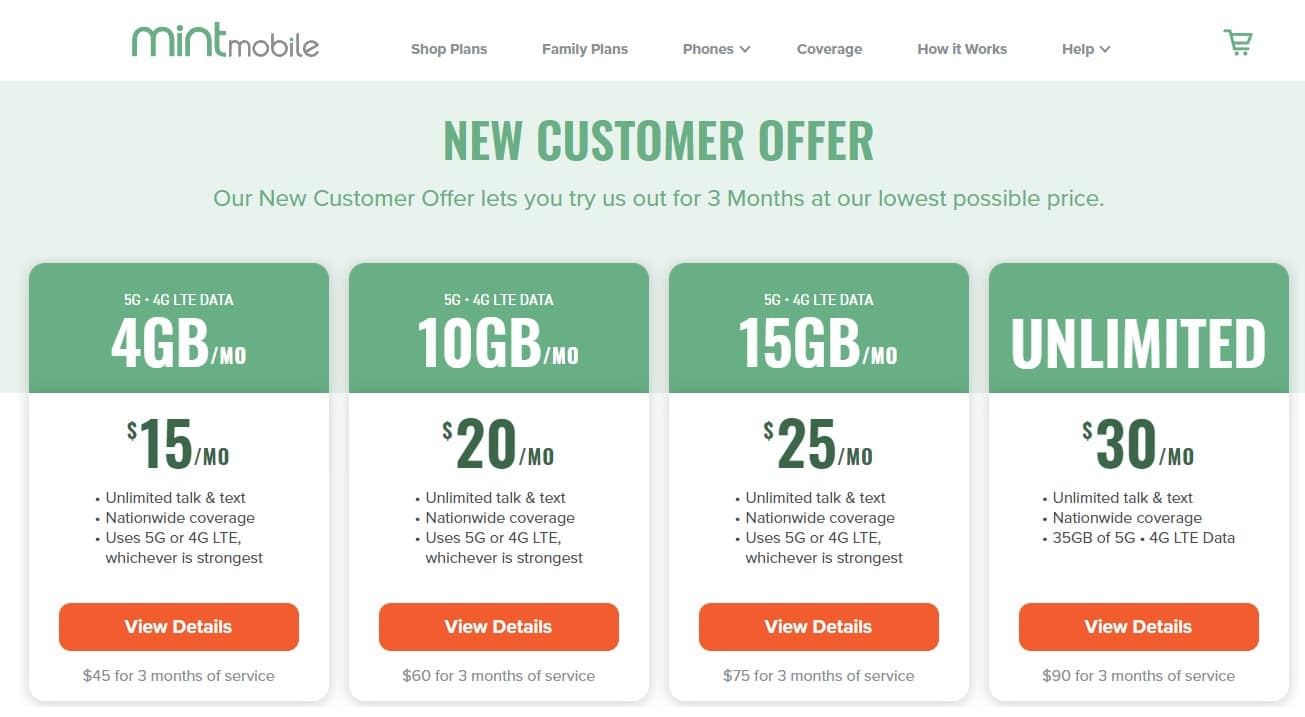Viewport: 1305px width, 717px height.
Task: Expand the Phones dropdown menu
Action: point(716,49)
